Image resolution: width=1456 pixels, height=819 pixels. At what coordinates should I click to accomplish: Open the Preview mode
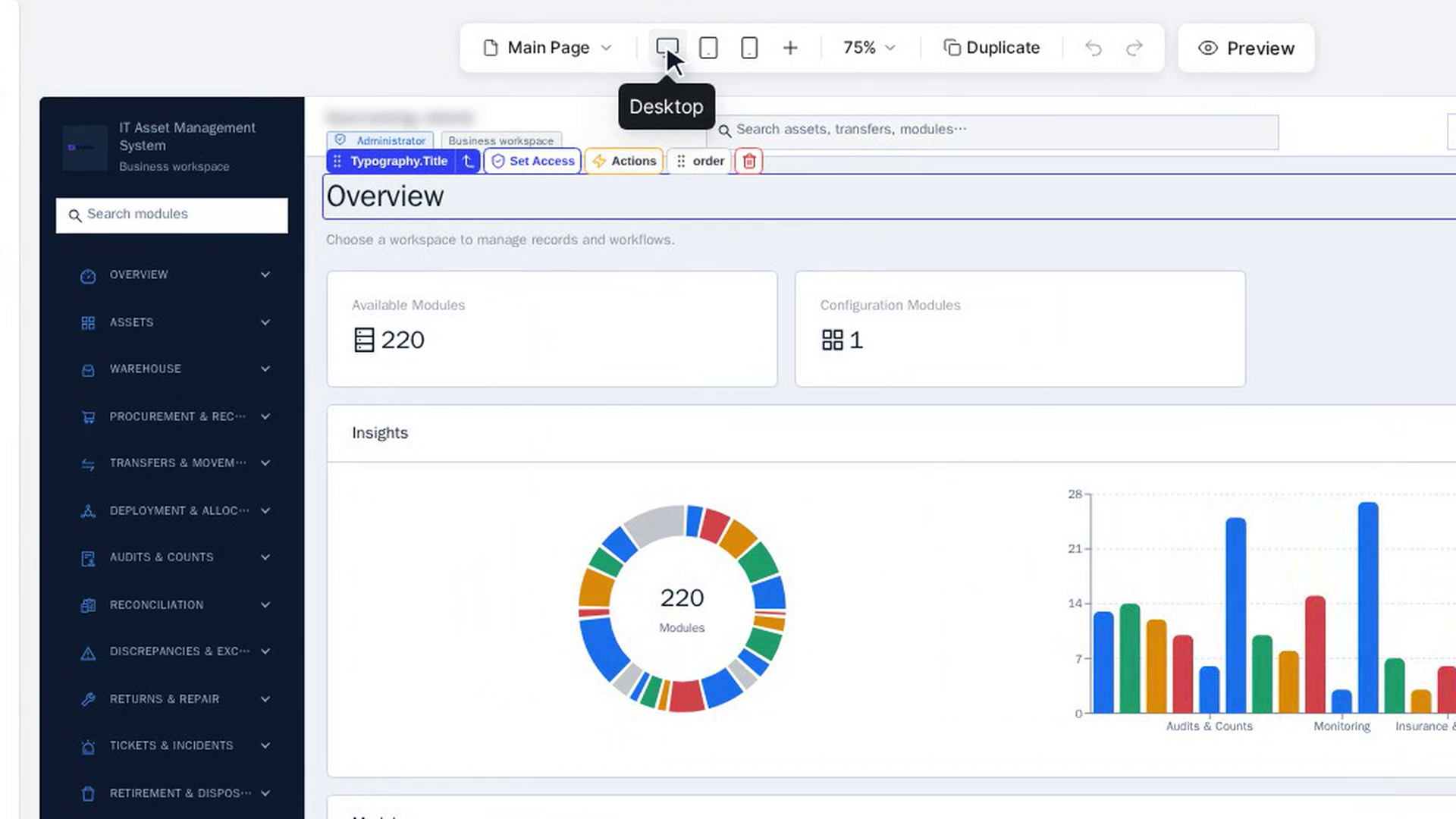[1246, 48]
